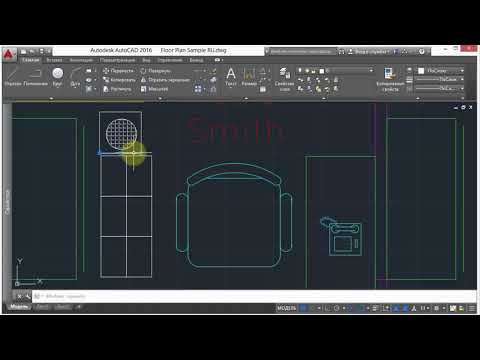Image resolution: width=480 pixels, height=360 pixels.
Task: Click the Help question-mark icon in title bar
Action: pos(422,52)
